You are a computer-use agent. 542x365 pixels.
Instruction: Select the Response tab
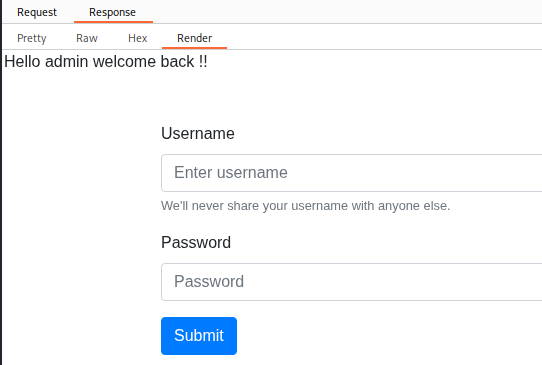click(x=112, y=12)
